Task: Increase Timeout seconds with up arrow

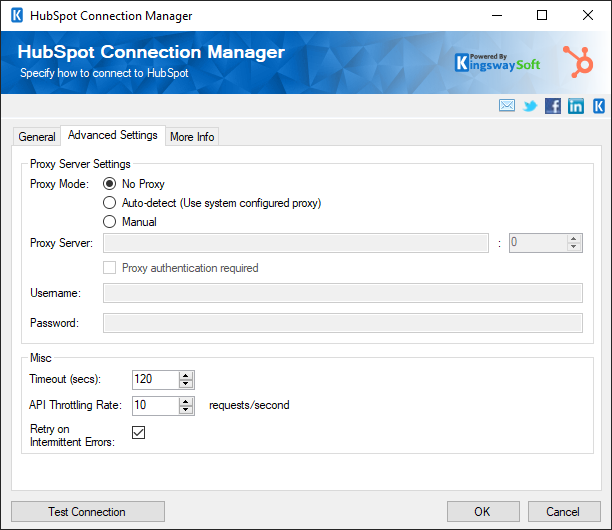Action: pos(186,376)
